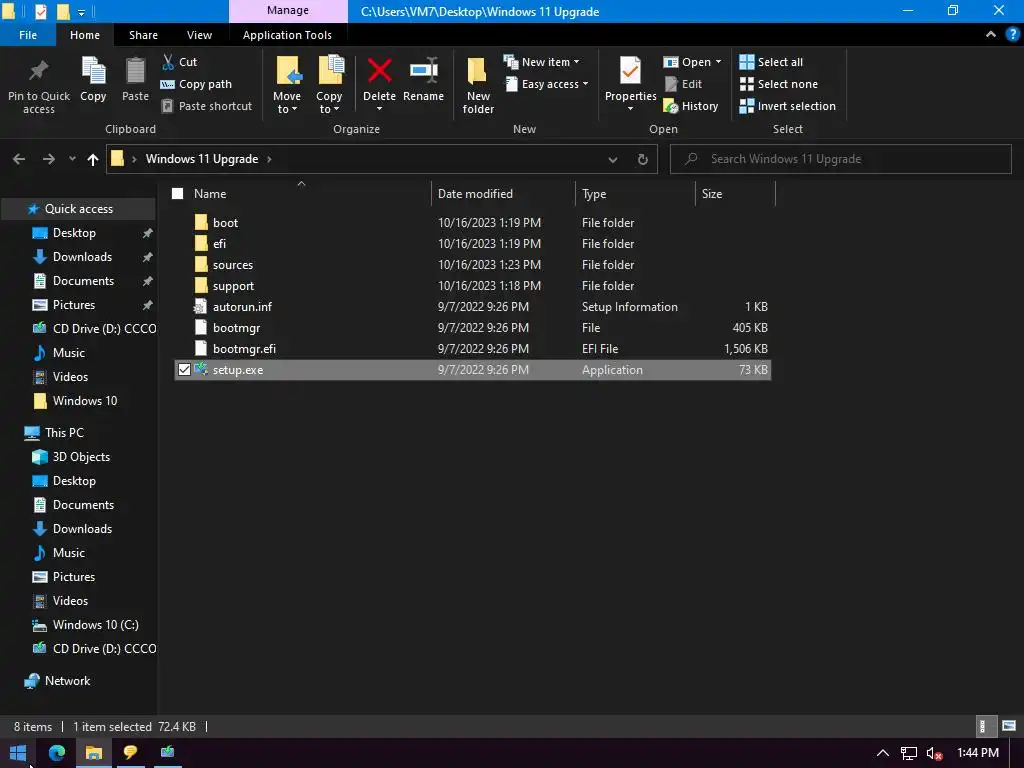Cut the selected file
Viewport: 1024px width, 768px height.
point(180,62)
